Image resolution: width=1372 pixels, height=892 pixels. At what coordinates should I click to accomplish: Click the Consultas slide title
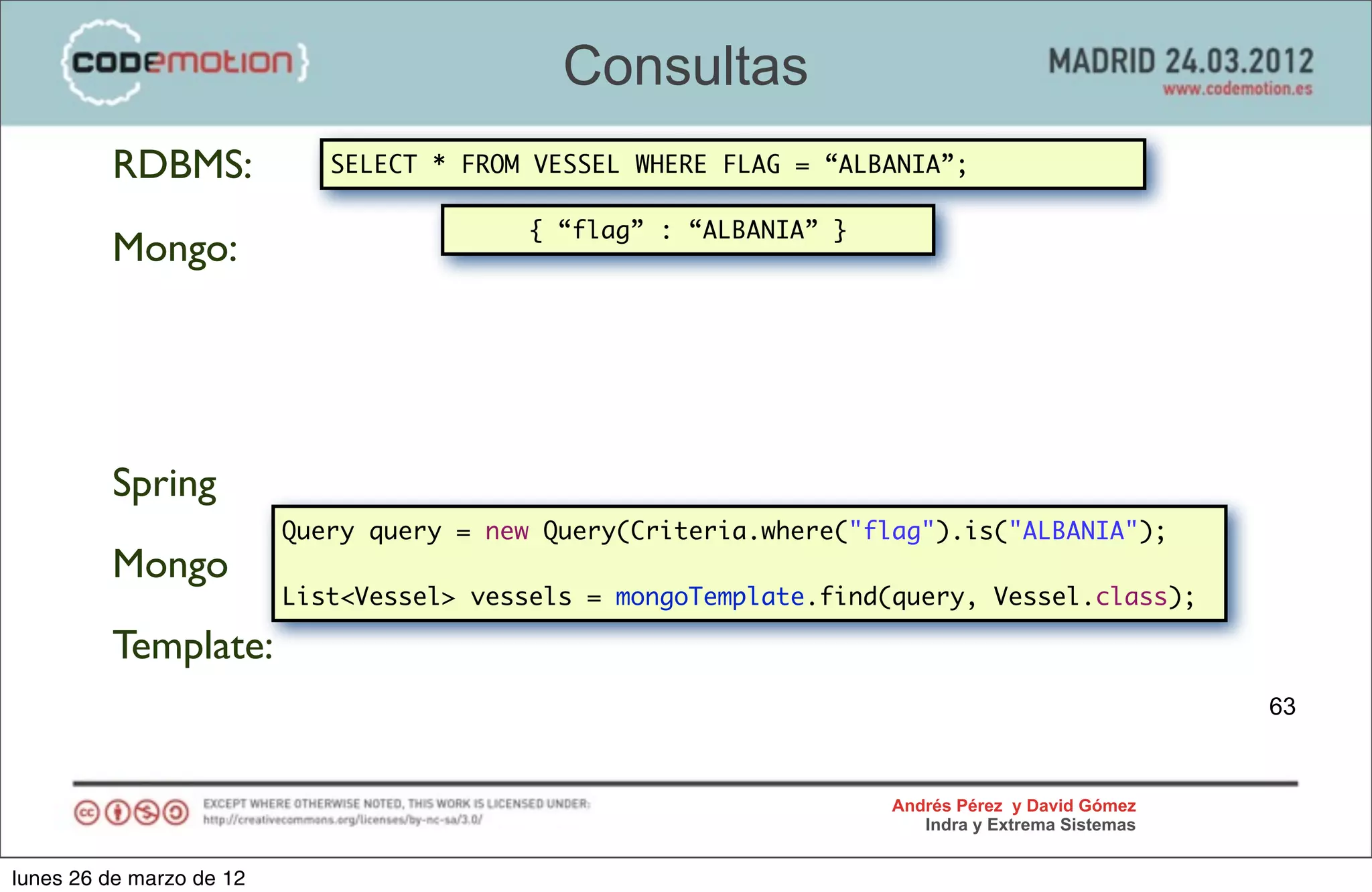685,66
